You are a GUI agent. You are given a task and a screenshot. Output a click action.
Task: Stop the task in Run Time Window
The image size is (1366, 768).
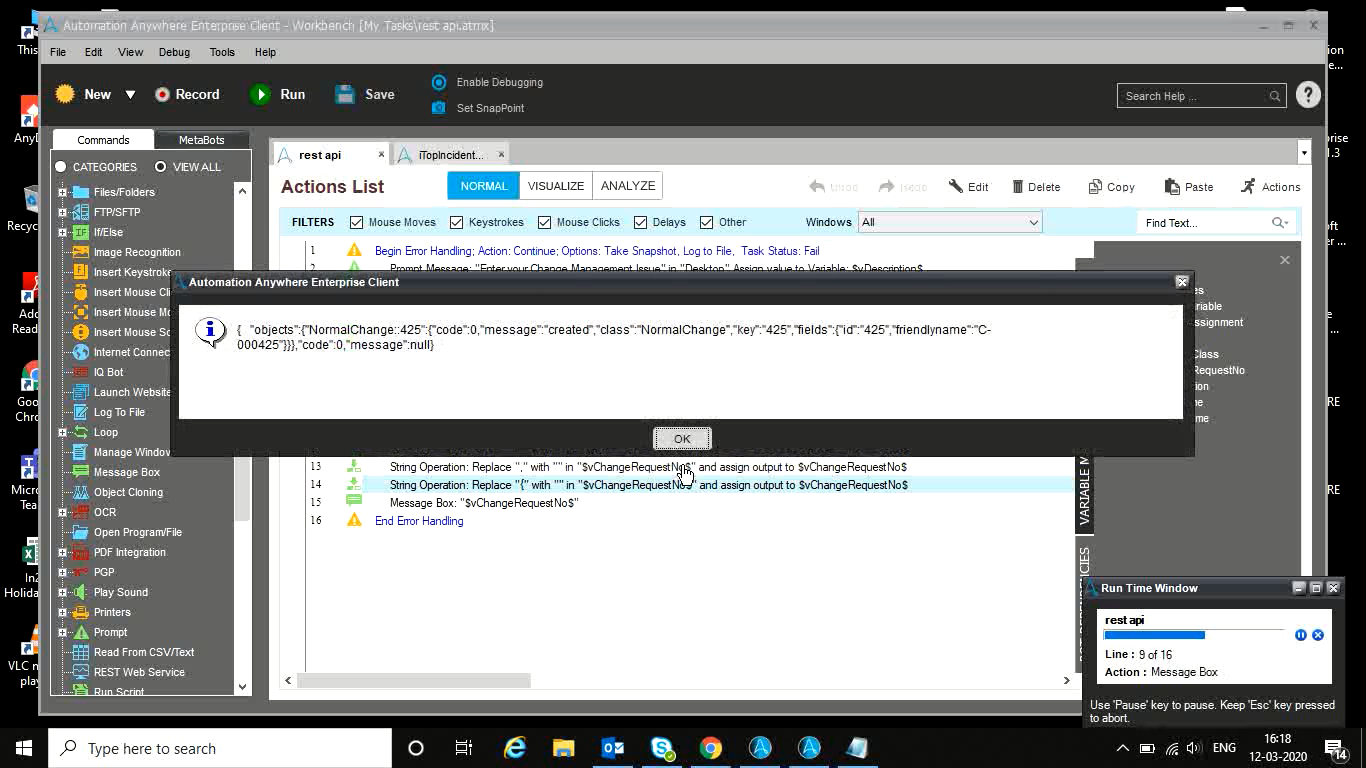tap(1317, 635)
